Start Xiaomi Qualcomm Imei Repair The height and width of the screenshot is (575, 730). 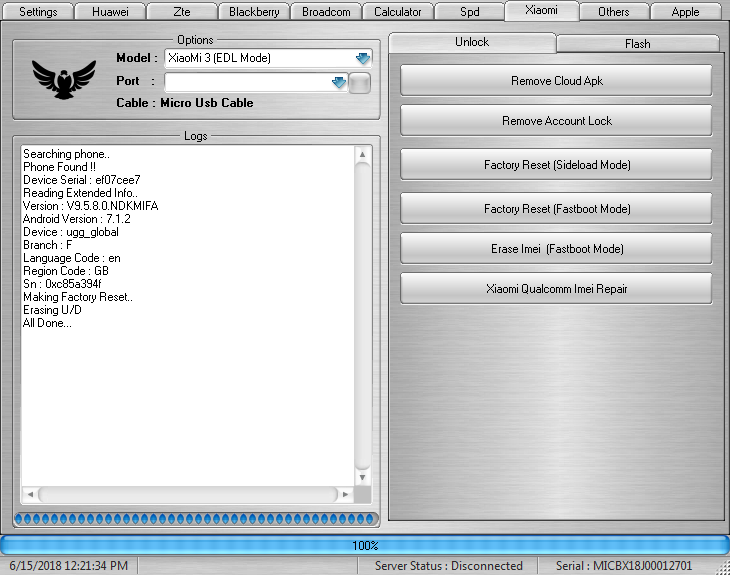pyautogui.click(x=556, y=289)
